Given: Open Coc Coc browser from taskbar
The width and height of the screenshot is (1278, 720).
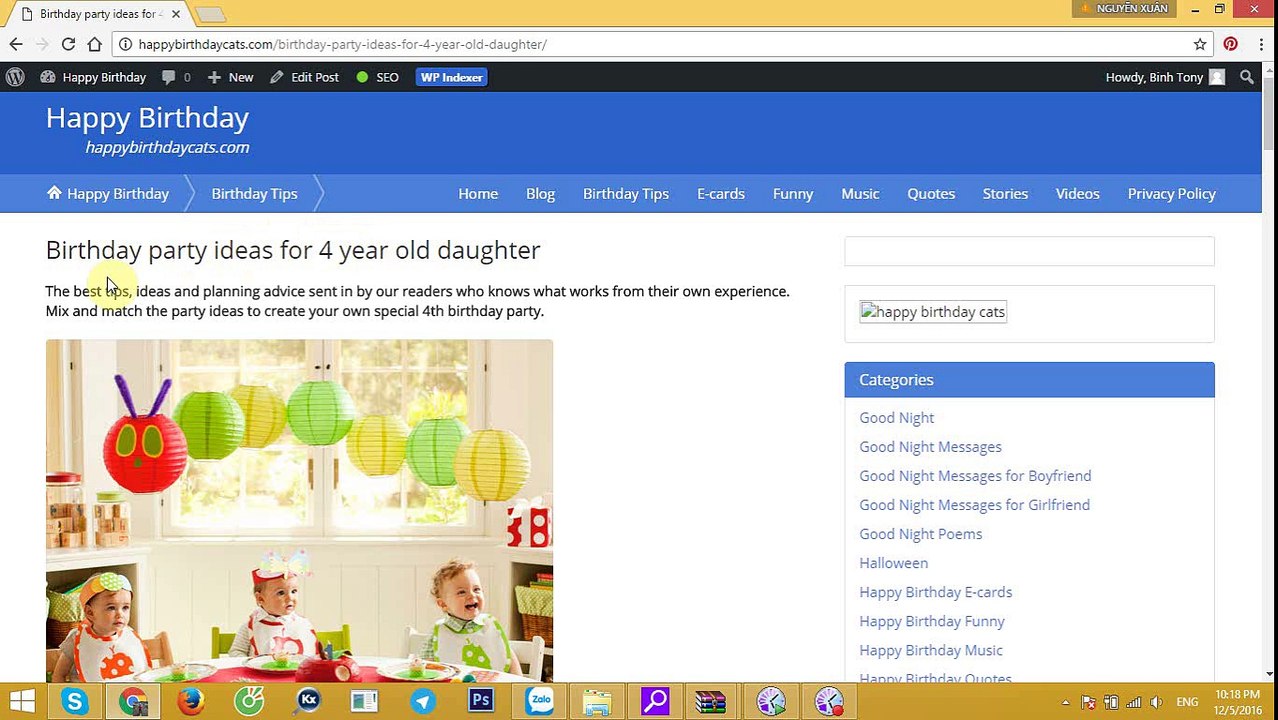Looking at the screenshot, I should (x=249, y=701).
